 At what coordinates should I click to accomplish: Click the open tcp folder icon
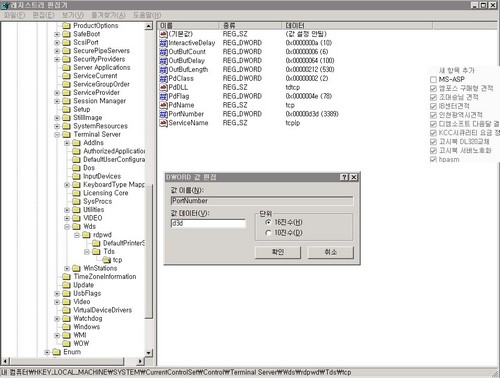pyautogui.click(x=107, y=260)
